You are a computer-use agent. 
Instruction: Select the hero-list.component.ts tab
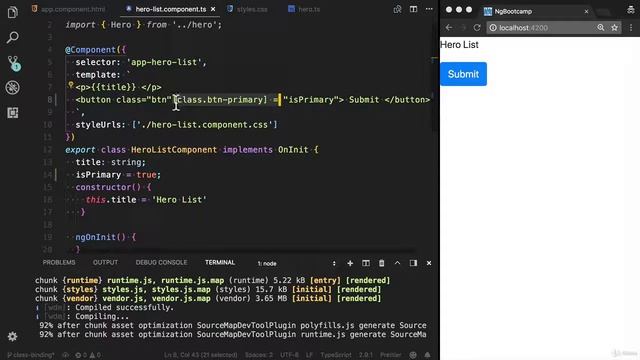171,9
